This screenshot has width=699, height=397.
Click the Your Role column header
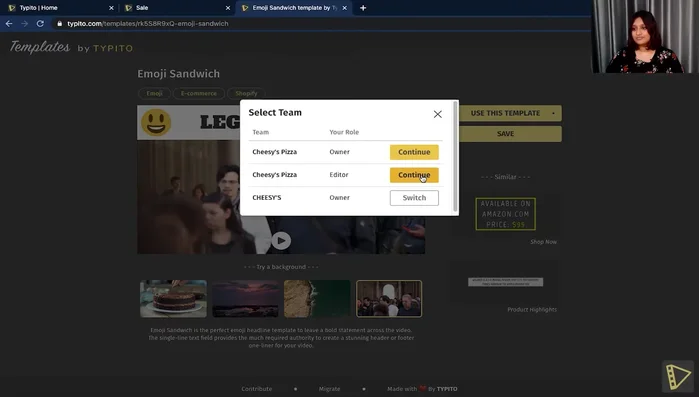pyautogui.click(x=344, y=132)
